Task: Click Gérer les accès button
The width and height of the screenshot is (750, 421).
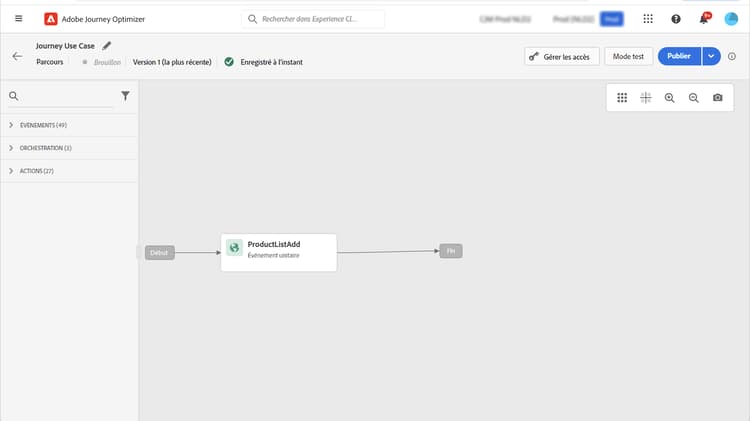Action: tap(562, 56)
